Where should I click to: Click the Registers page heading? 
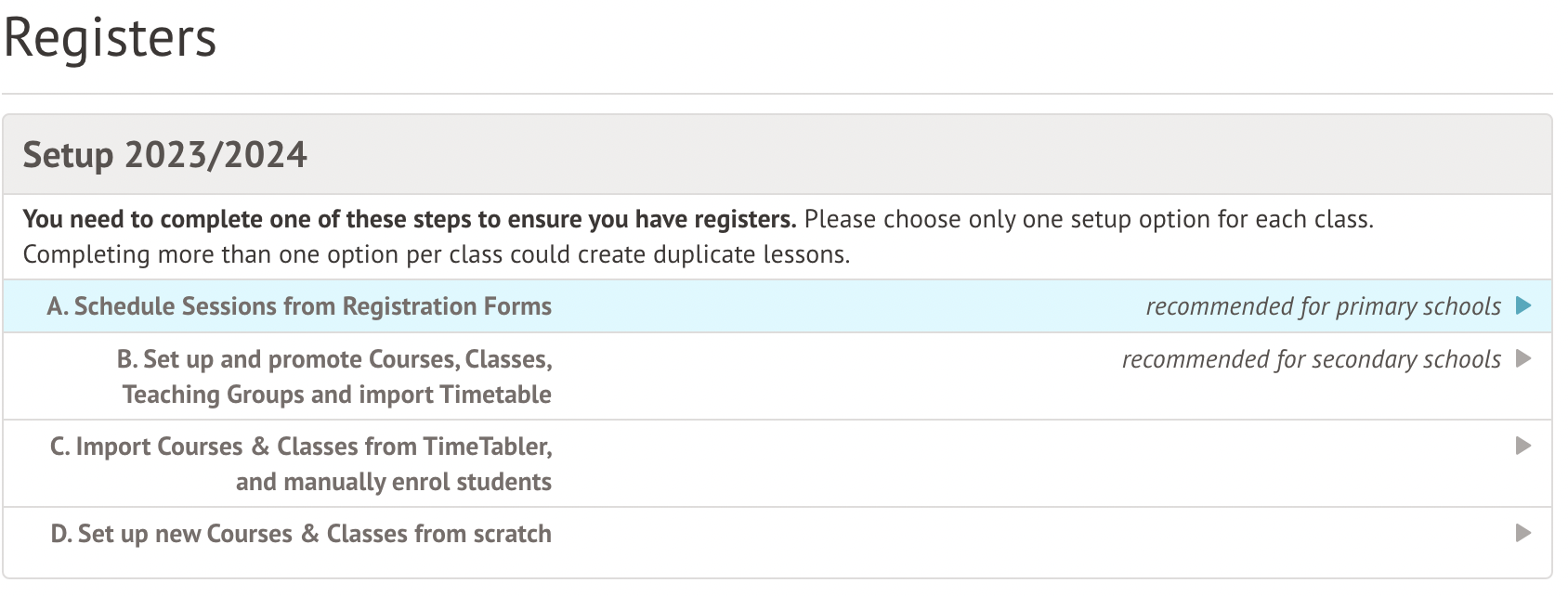pyautogui.click(x=110, y=39)
